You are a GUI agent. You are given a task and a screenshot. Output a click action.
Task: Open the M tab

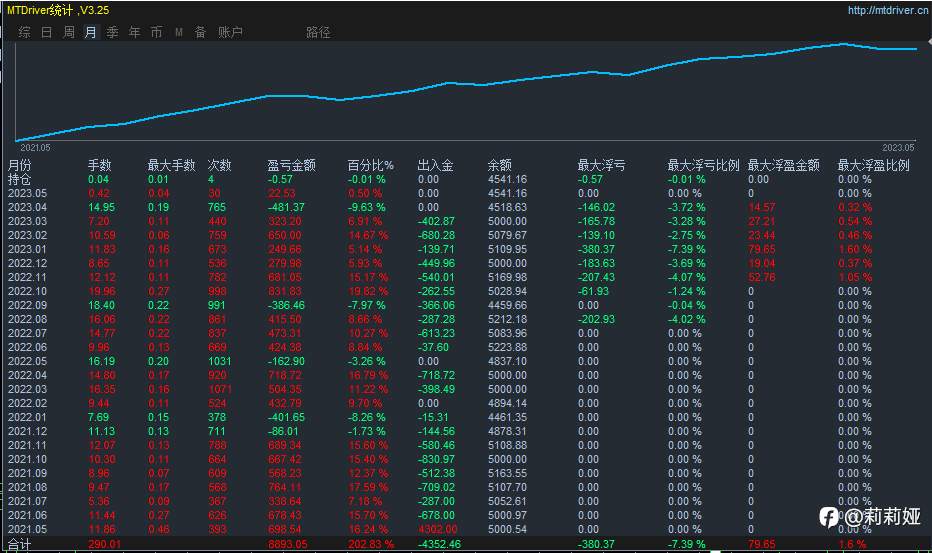tap(178, 32)
